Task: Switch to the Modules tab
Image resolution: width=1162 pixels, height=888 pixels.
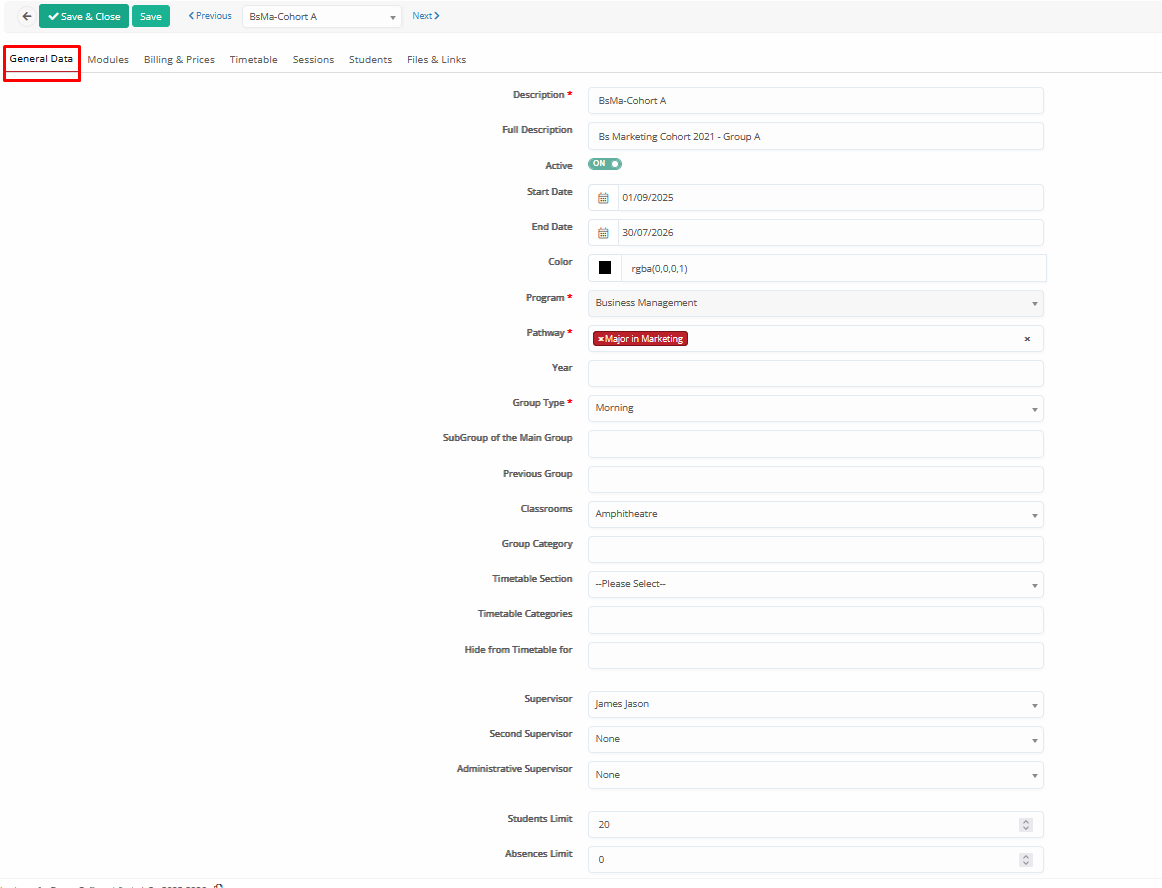Action: (x=108, y=60)
